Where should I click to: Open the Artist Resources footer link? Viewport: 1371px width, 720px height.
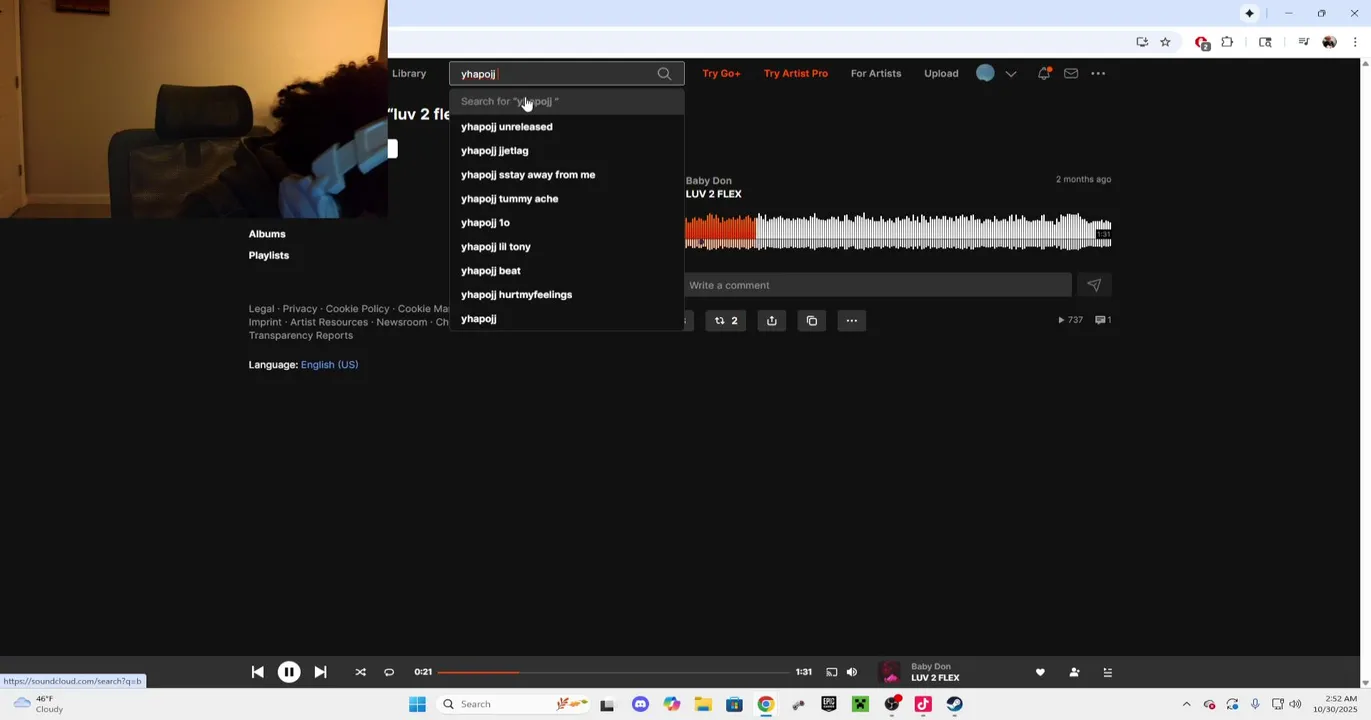329,322
